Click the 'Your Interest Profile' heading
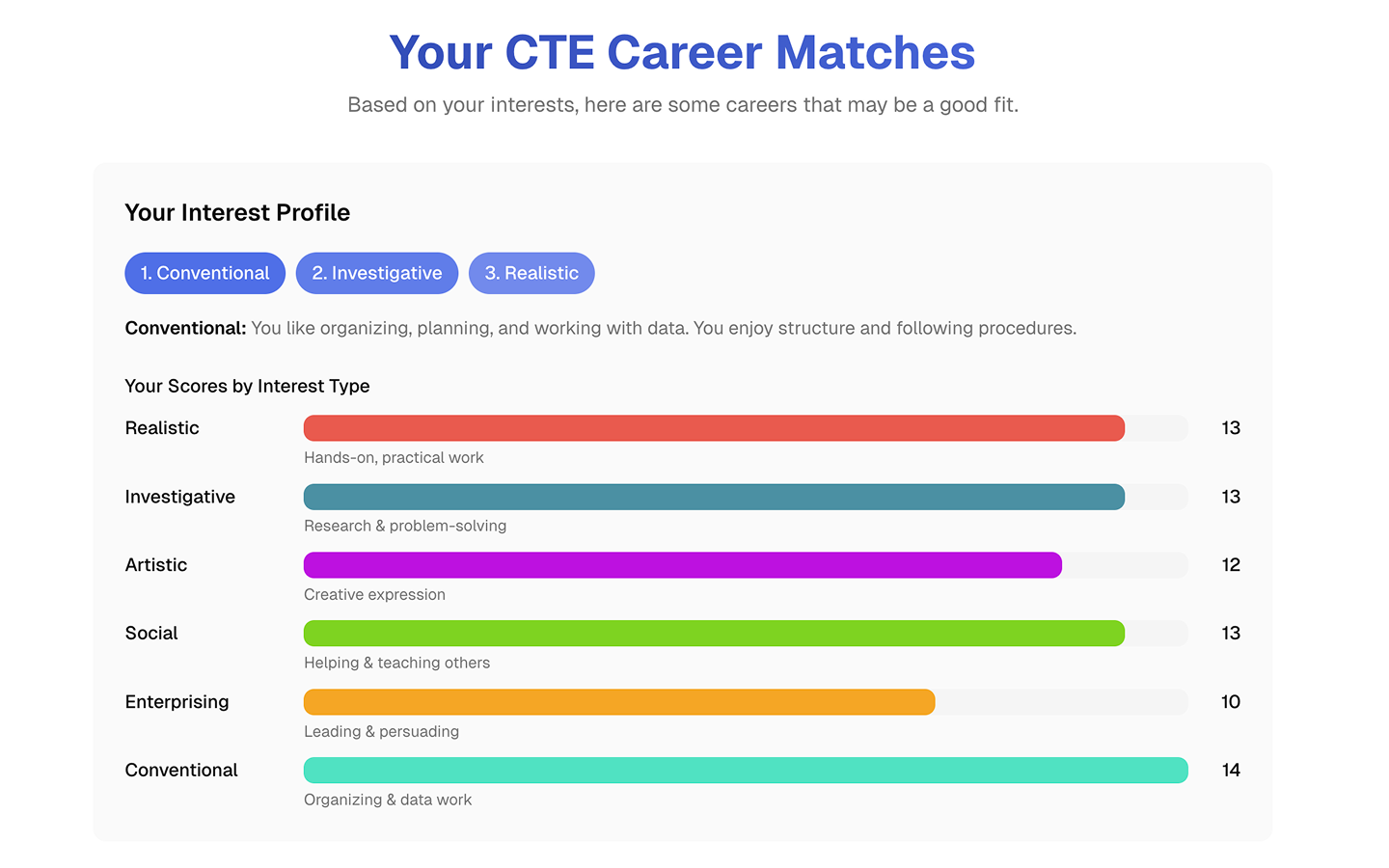The height and width of the screenshot is (868, 1389). click(237, 212)
